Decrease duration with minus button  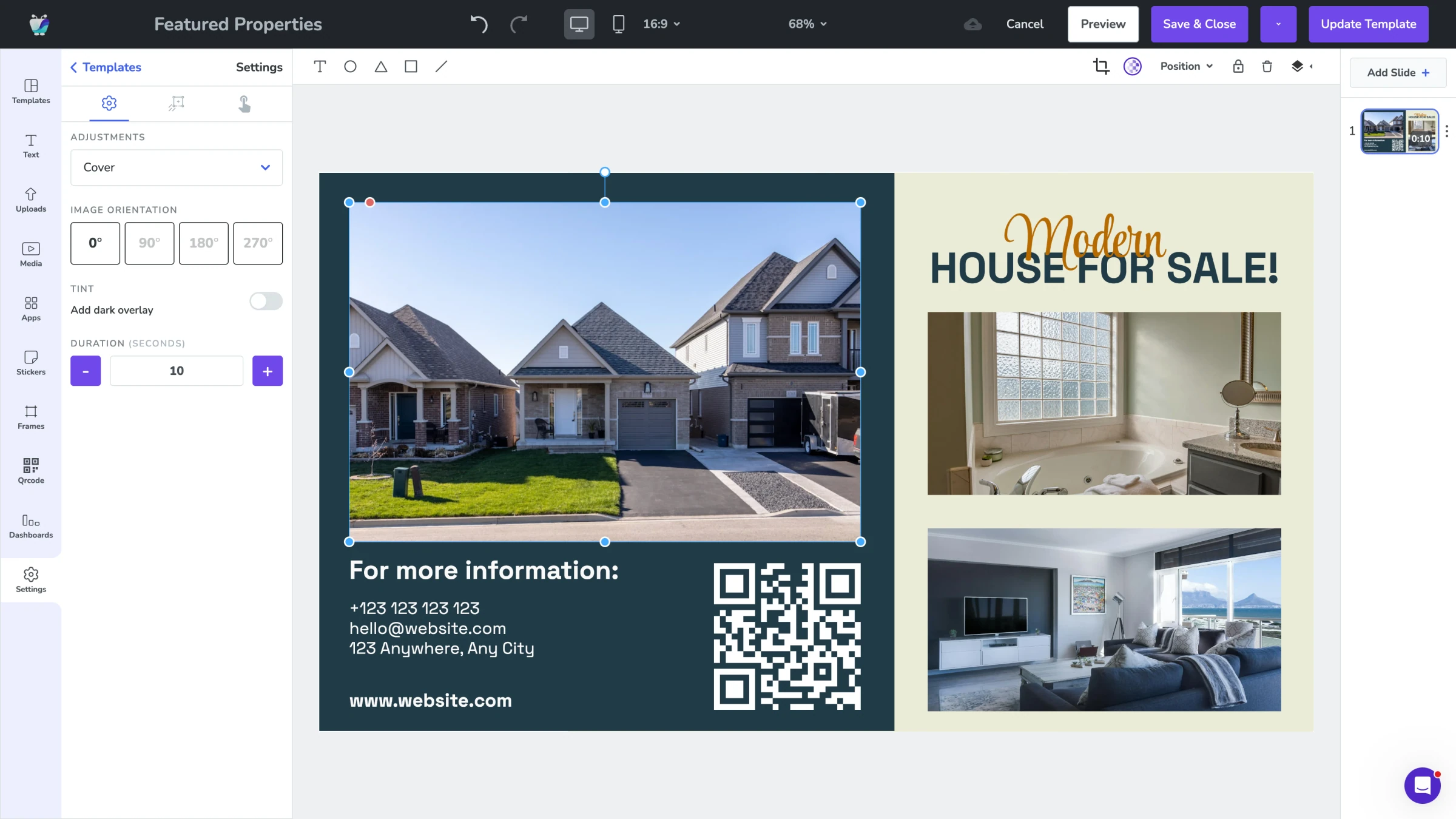pos(86,371)
